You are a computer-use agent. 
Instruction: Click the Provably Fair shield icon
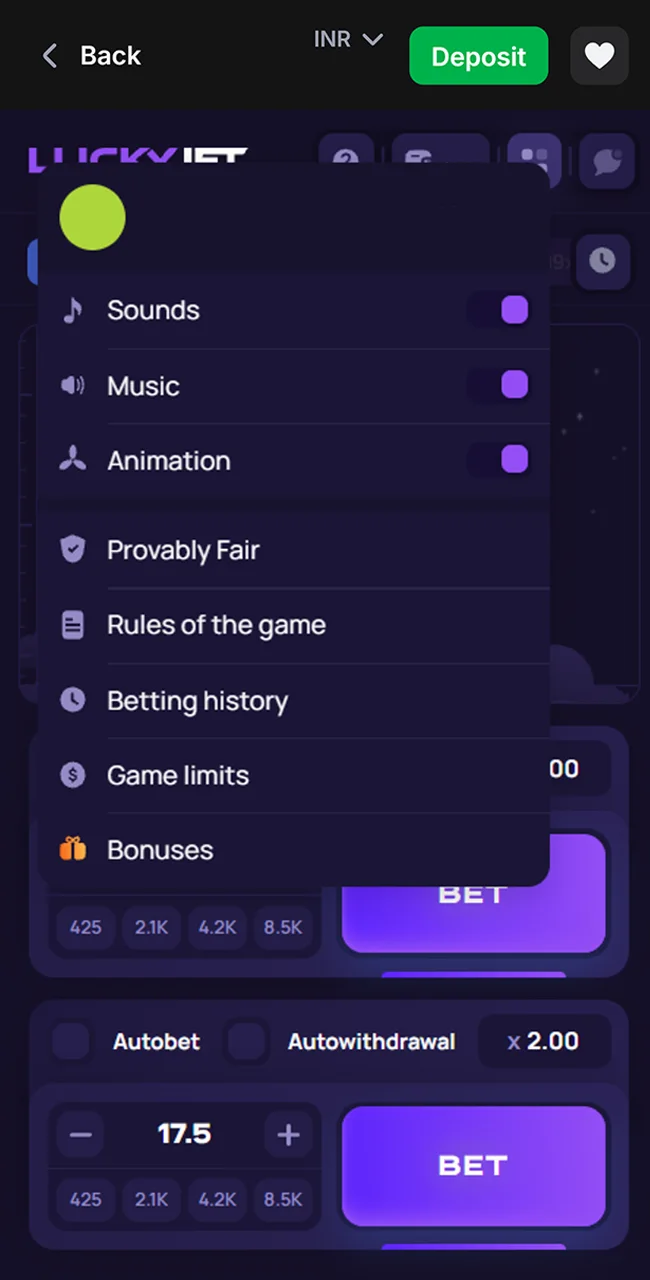tap(72, 549)
